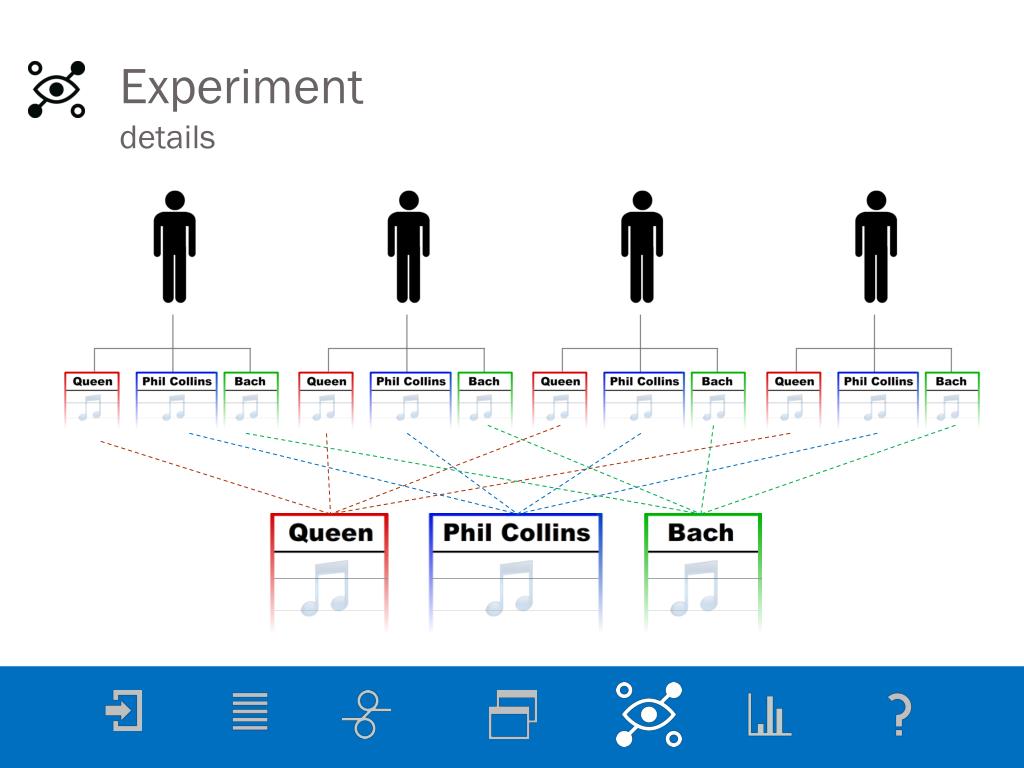This screenshot has height=768, width=1024.
Task: Click small Bach box under second person
Action: point(485,398)
